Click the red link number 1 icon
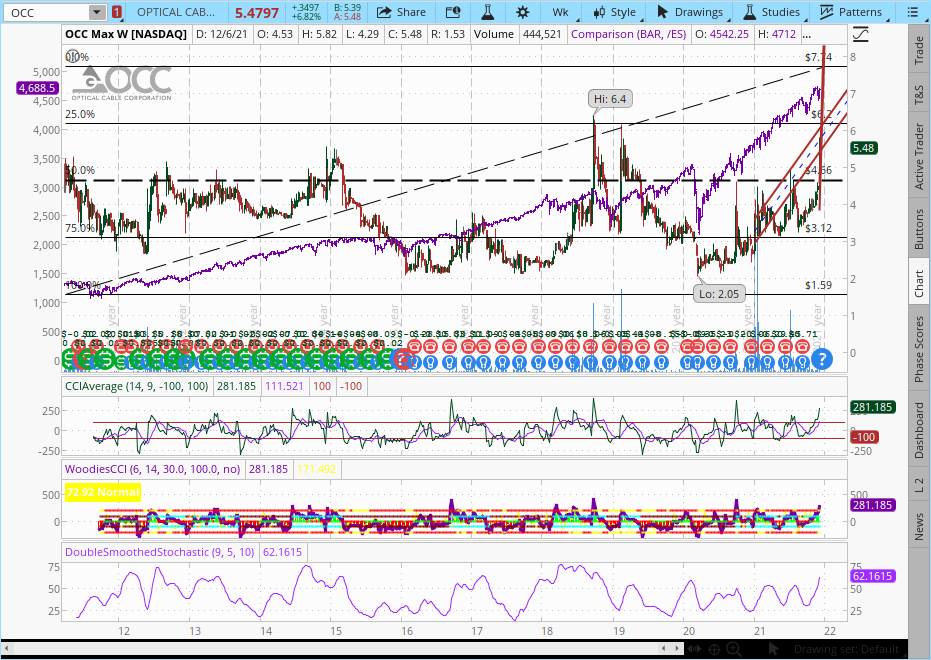Screen dimensions: 931x660 coord(117,12)
